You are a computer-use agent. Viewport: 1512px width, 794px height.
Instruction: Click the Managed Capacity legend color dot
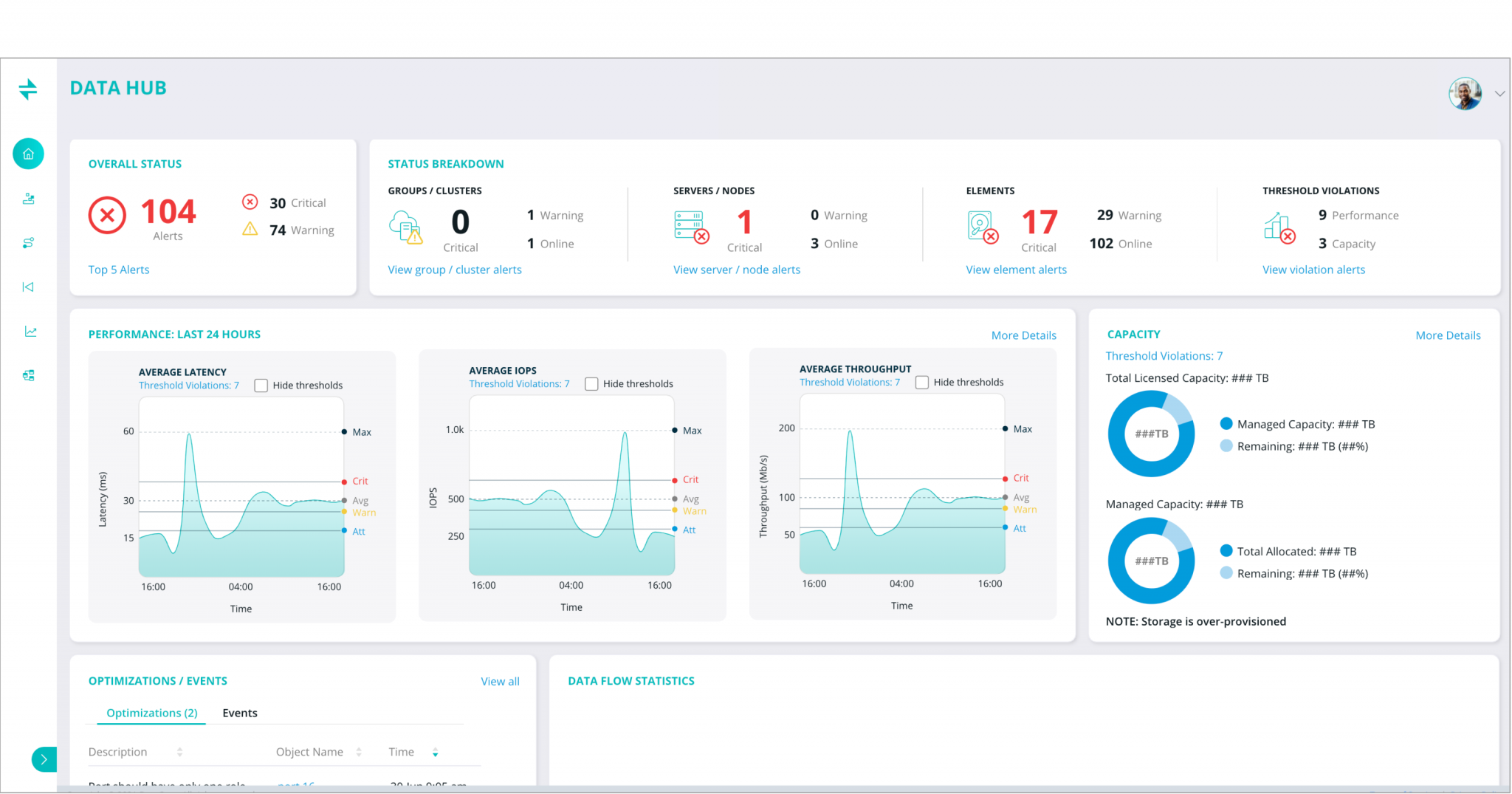(x=1226, y=424)
